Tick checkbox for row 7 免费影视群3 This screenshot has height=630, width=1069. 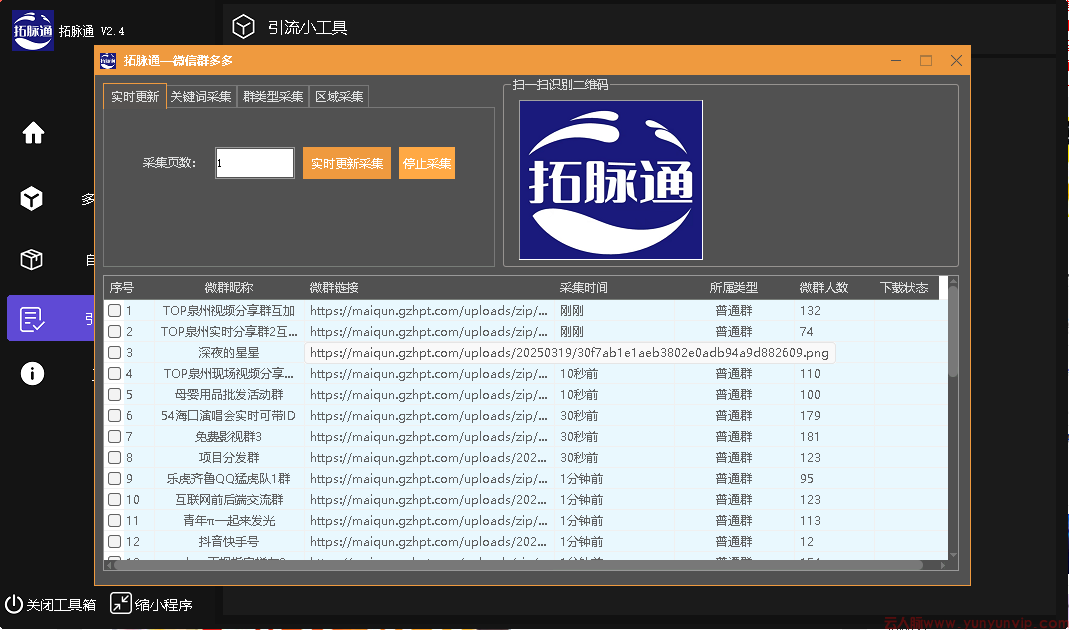pos(115,436)
